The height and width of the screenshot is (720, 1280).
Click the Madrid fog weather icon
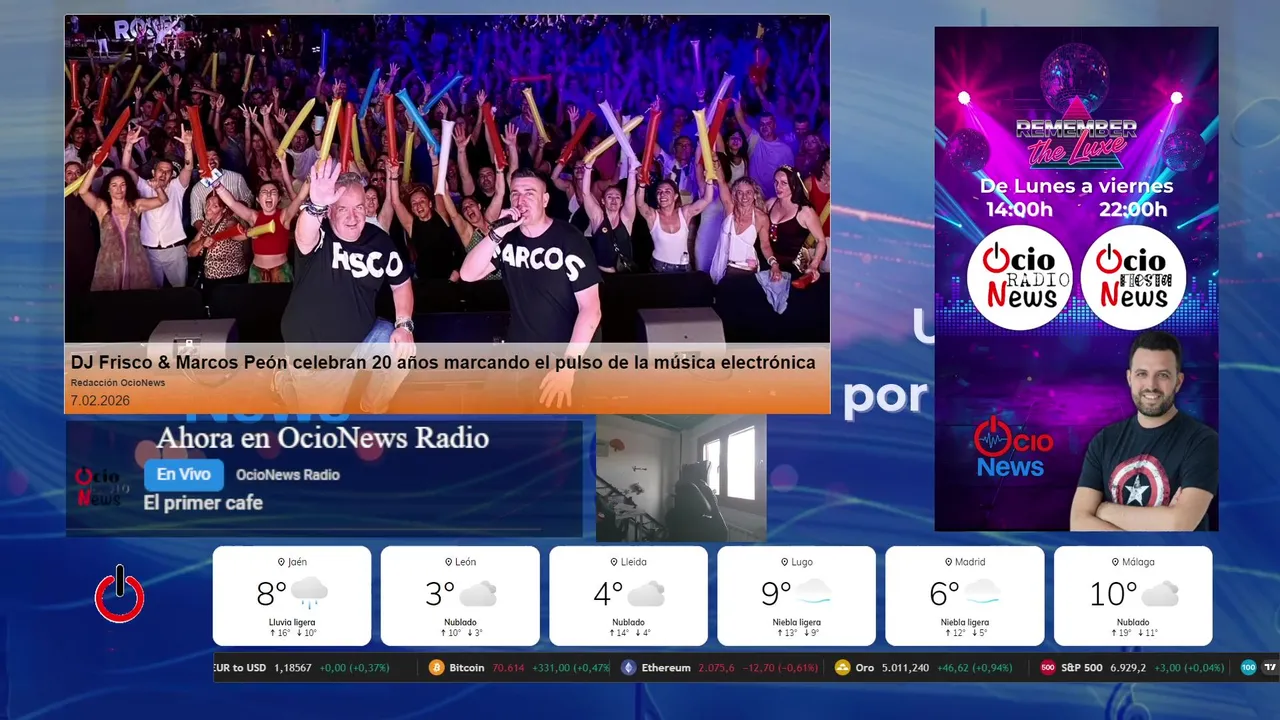(982, 592)
